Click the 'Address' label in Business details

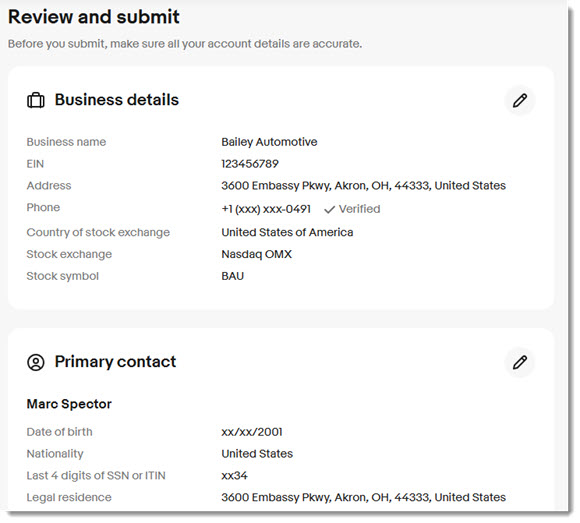[49, 186]
